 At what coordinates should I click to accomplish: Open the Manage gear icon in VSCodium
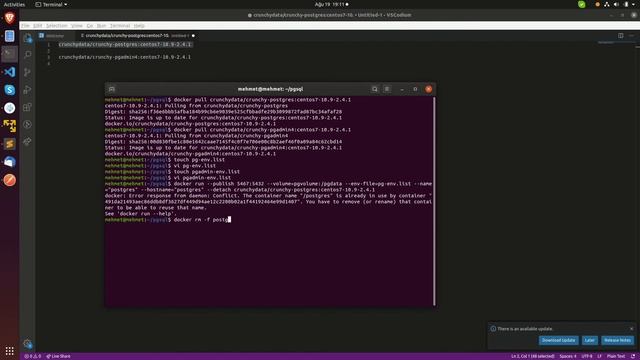pos(27,344)
